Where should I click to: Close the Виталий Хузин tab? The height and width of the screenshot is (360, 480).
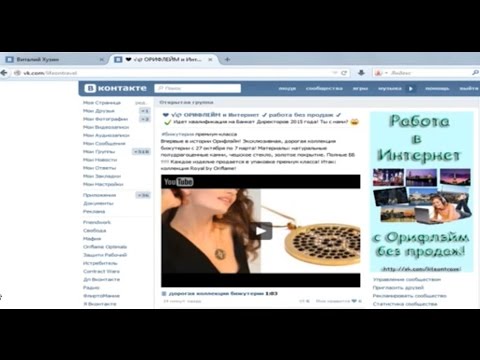(102, 60)
